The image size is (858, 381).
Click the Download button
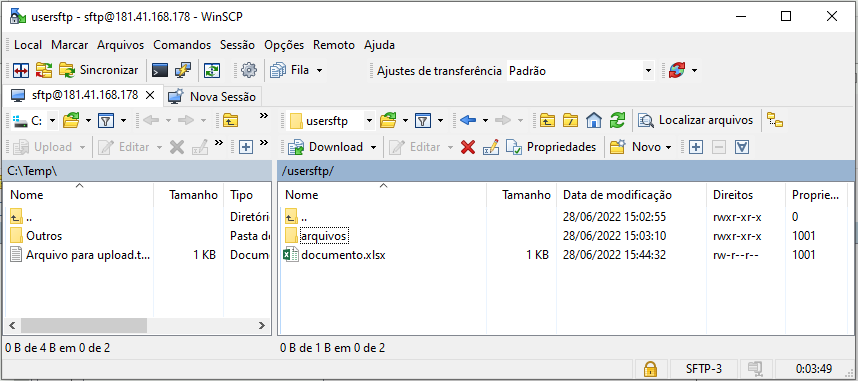tap(325, 147)
